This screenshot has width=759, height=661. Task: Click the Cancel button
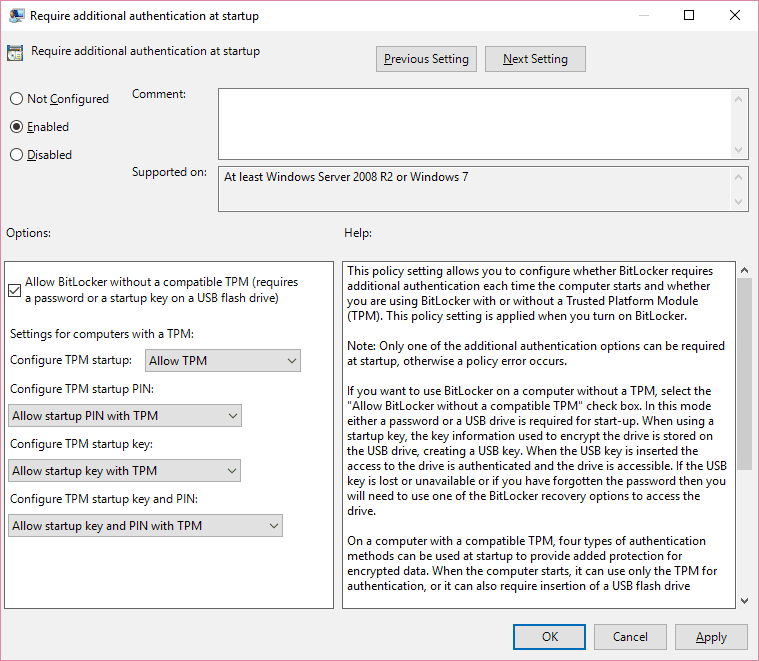pos(630,637)
